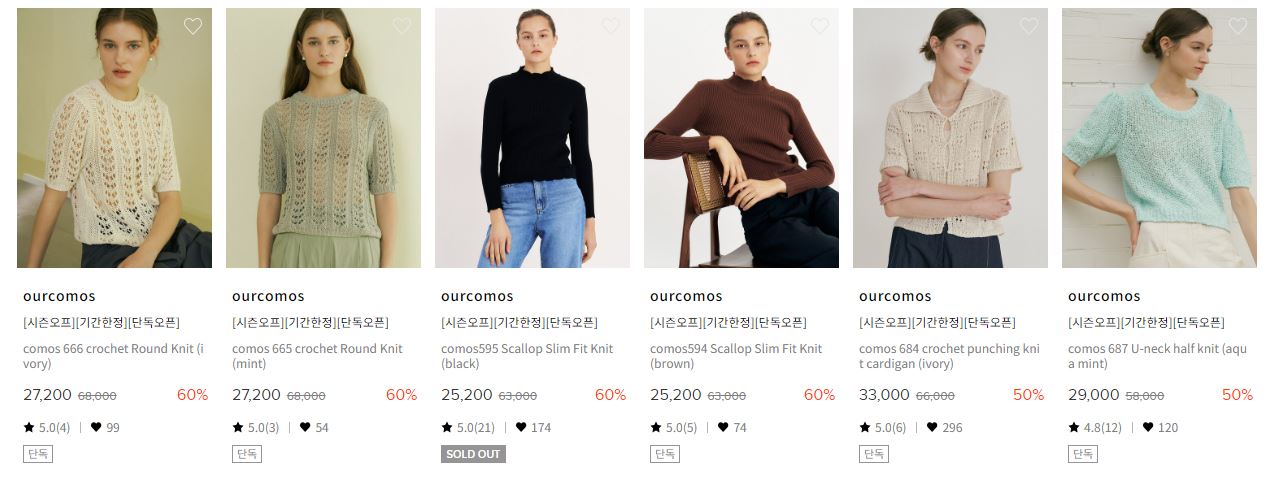Click heart icon on aqua mint U-neck knit photo
The image size is (1266, 485).
pyautogui.click(x=1238, y=26)
